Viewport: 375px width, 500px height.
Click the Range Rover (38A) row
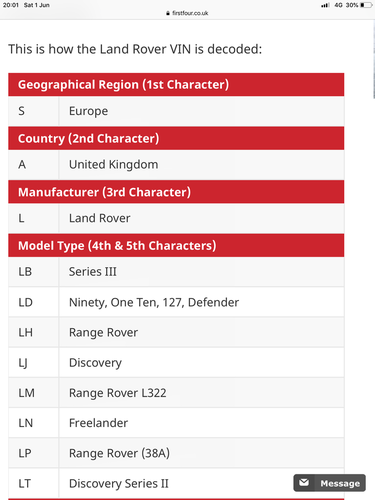pyautogui.click(x=176, y=453)
